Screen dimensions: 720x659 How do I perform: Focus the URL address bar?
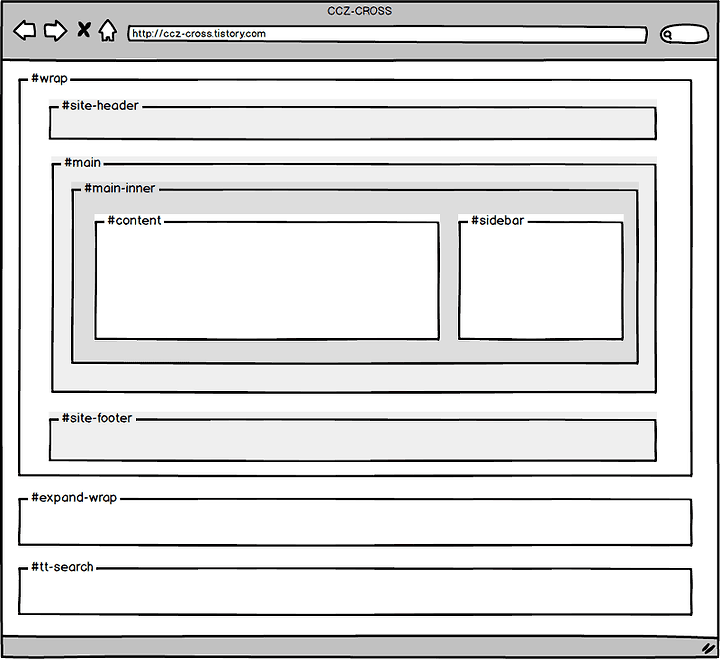(x=388, y=34)
